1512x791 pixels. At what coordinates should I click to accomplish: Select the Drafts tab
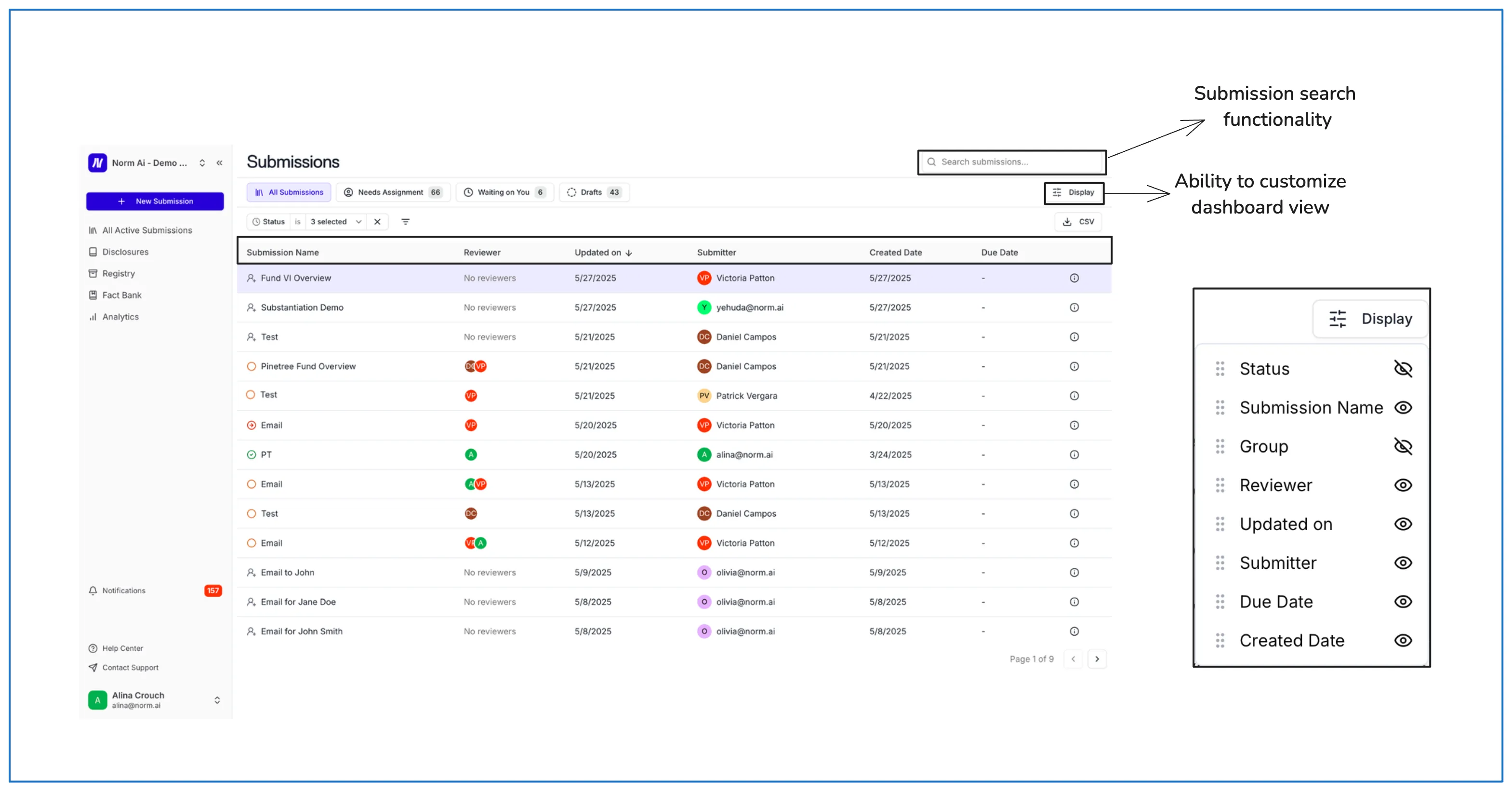pyautogui.click(x=594, y=193)
